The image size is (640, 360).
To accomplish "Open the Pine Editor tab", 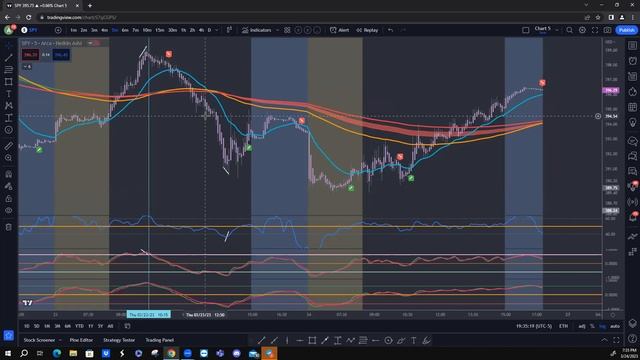I will tap(81, 340).
